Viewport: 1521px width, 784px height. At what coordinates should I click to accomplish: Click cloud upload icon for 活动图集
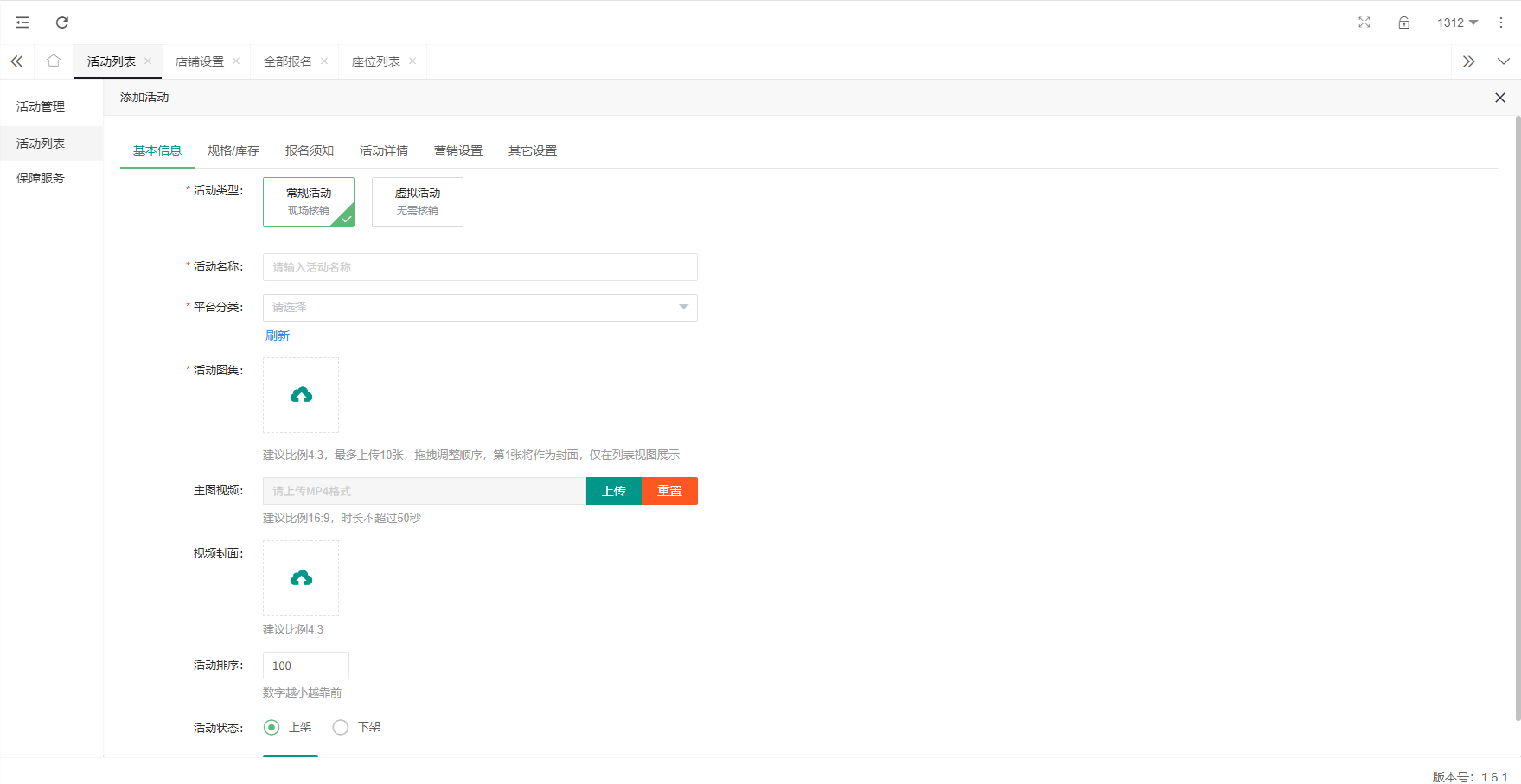[301, 395]
